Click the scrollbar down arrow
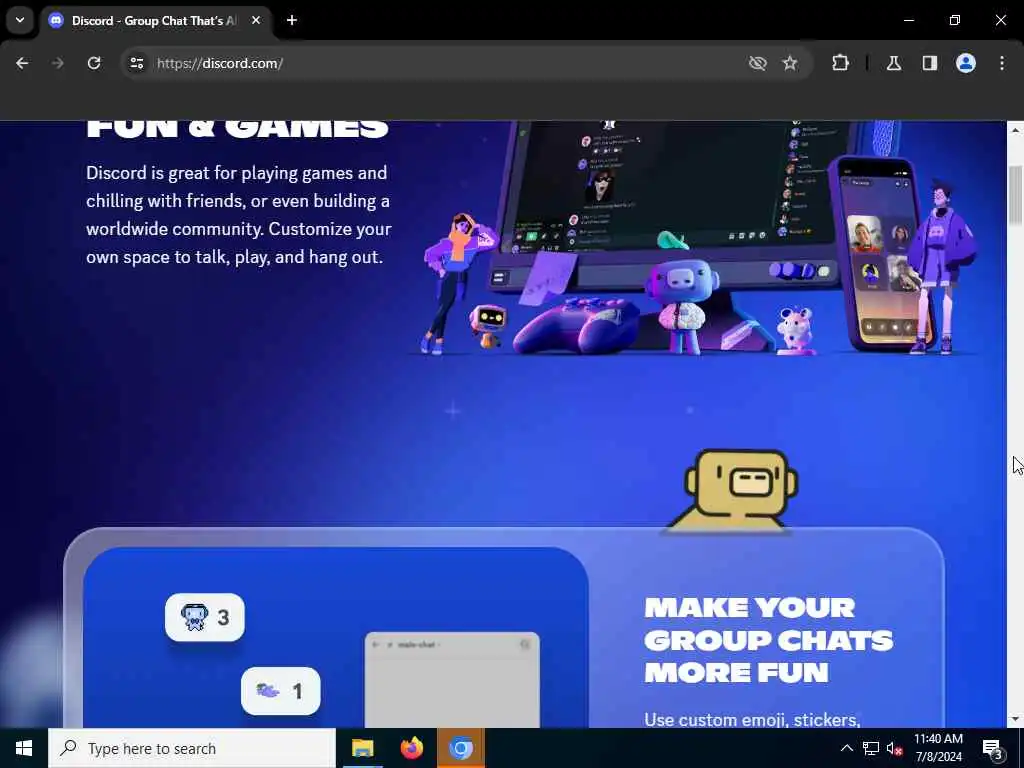 pyautogui.click(x=1016, y=720)
